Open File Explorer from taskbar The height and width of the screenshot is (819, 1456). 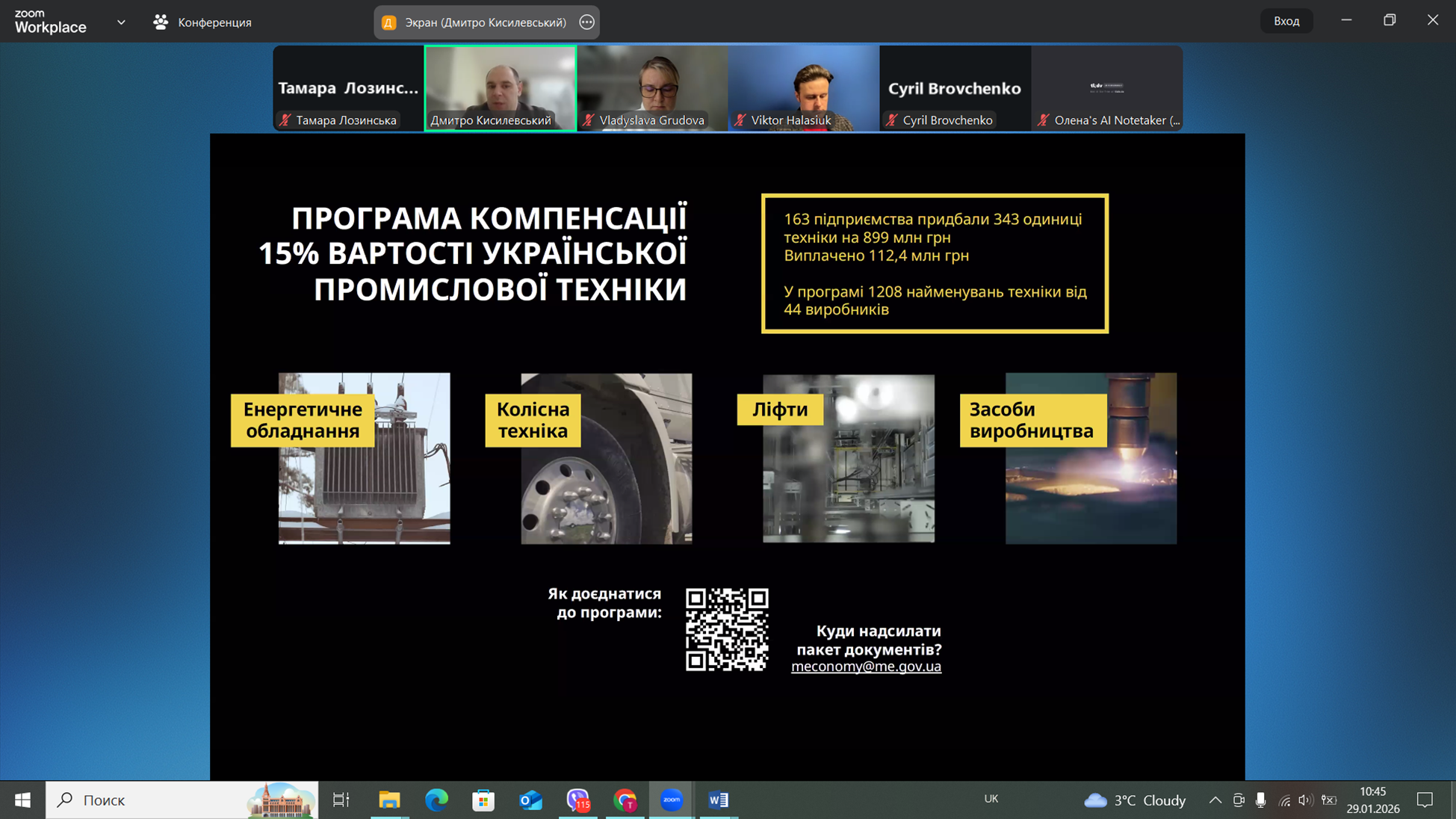point(388,800)
